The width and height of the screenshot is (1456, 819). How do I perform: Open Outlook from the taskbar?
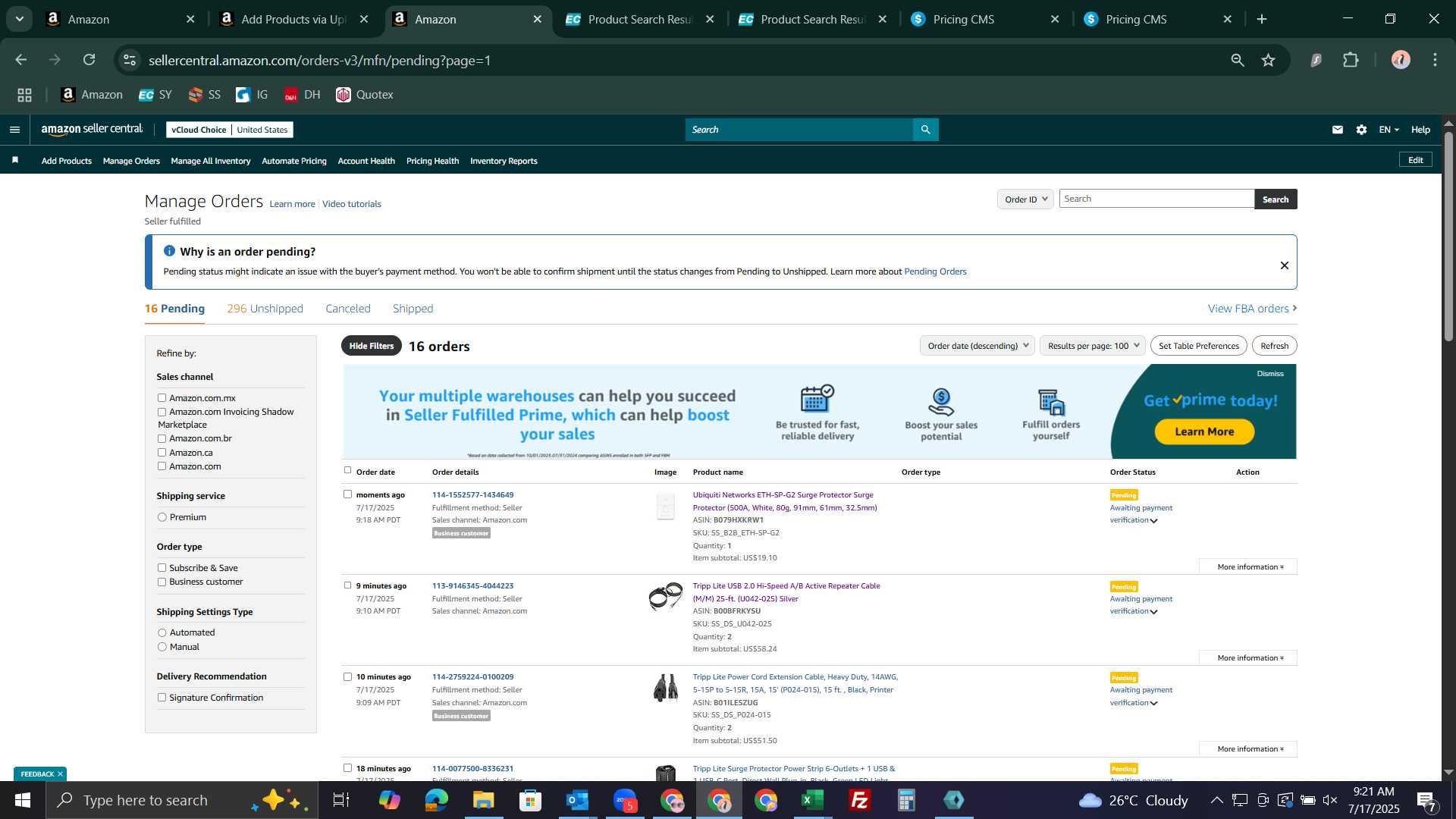pos(577,800)
